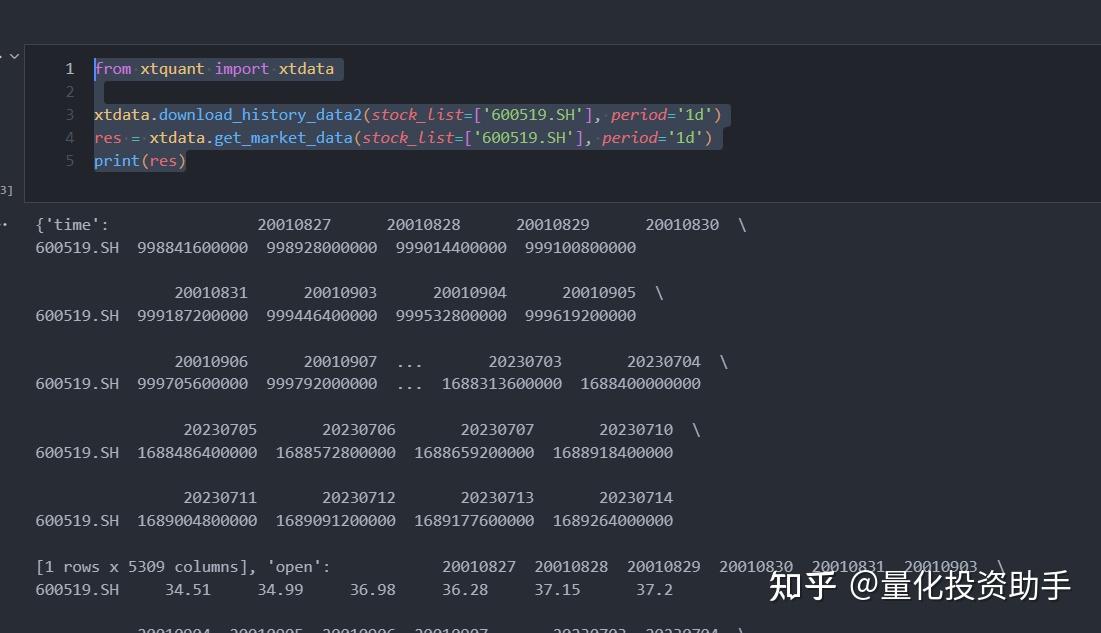This screenshot has width=1101, height=633.
Task: Open the @量化投资助手 author link
Action: pos(959,588)
